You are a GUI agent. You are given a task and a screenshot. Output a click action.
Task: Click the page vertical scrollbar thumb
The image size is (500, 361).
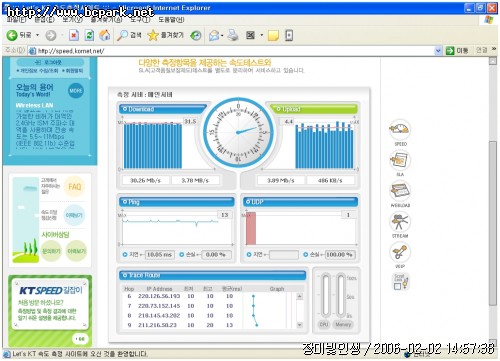(493, 223)
